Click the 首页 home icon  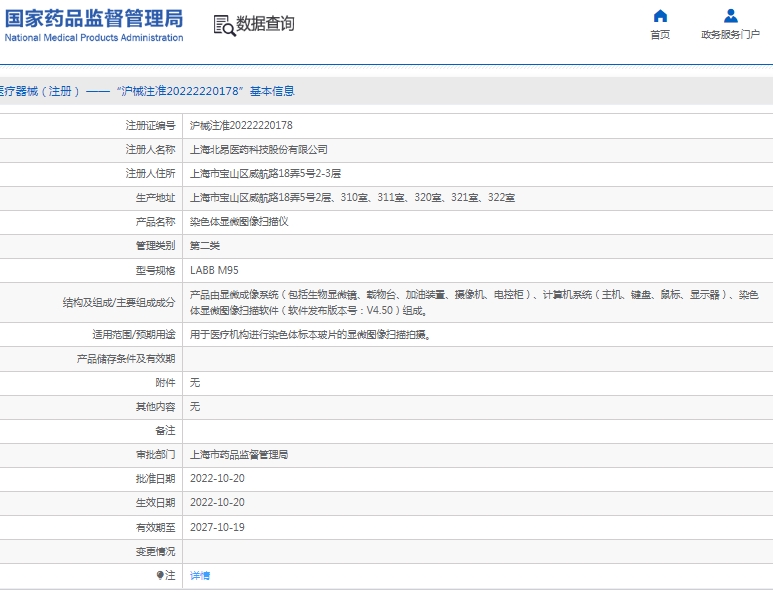(660, 16)
